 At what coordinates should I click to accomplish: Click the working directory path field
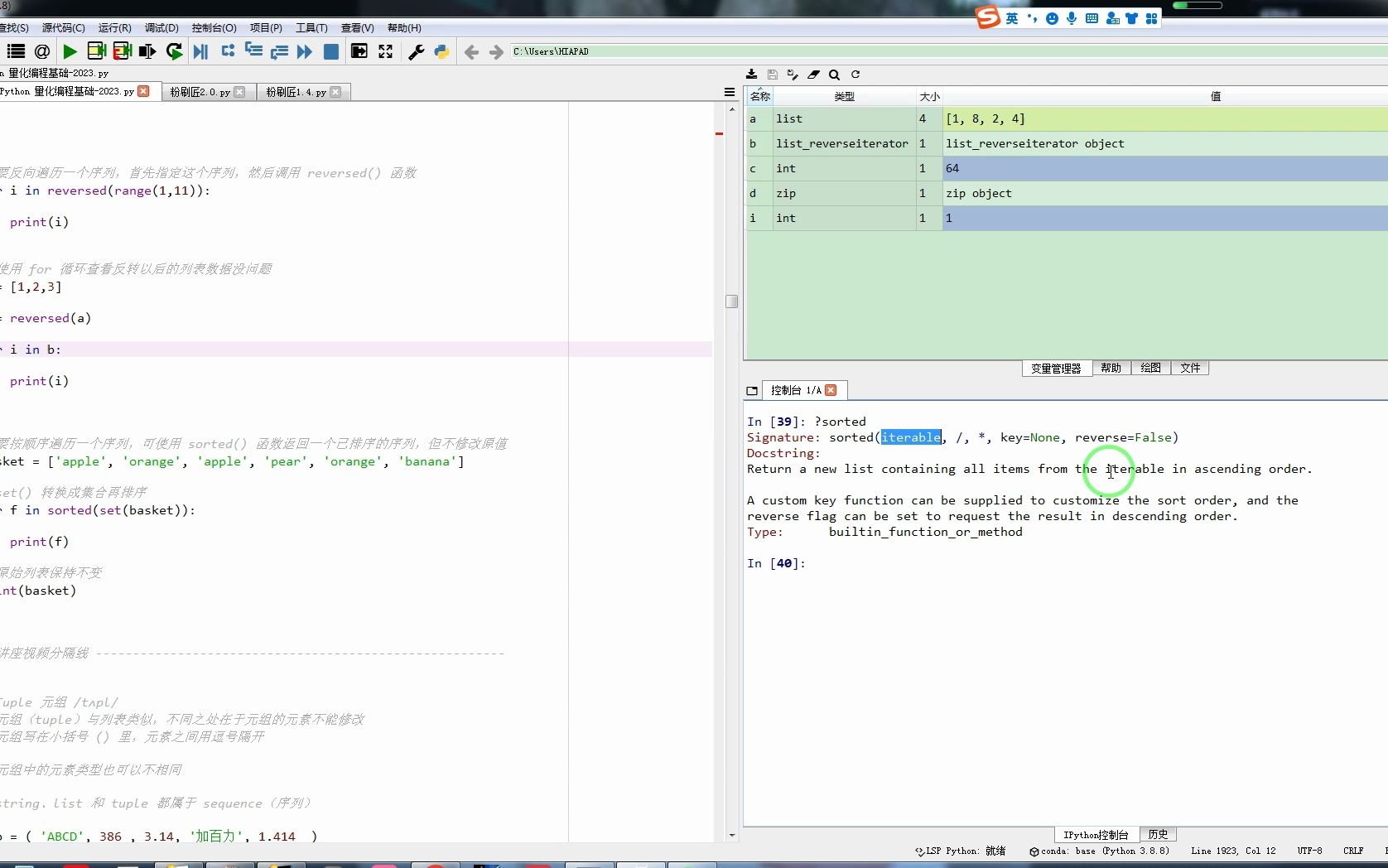pyautogui.click(x=948, y=51)
